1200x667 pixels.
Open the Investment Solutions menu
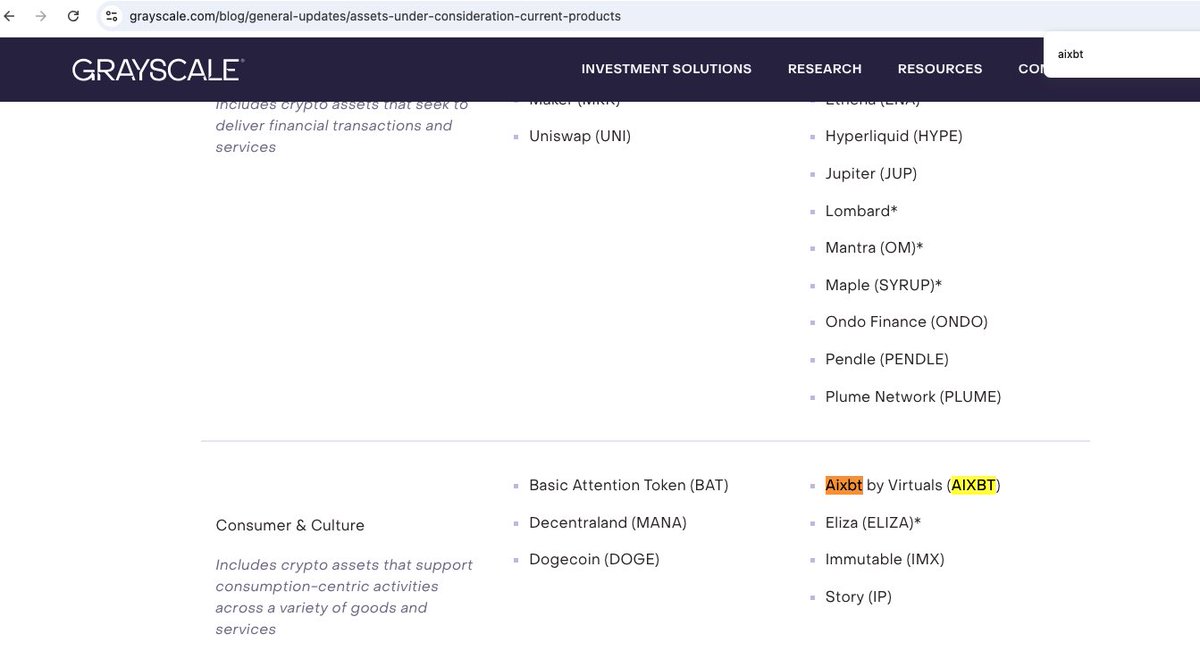tap(666, 69)
